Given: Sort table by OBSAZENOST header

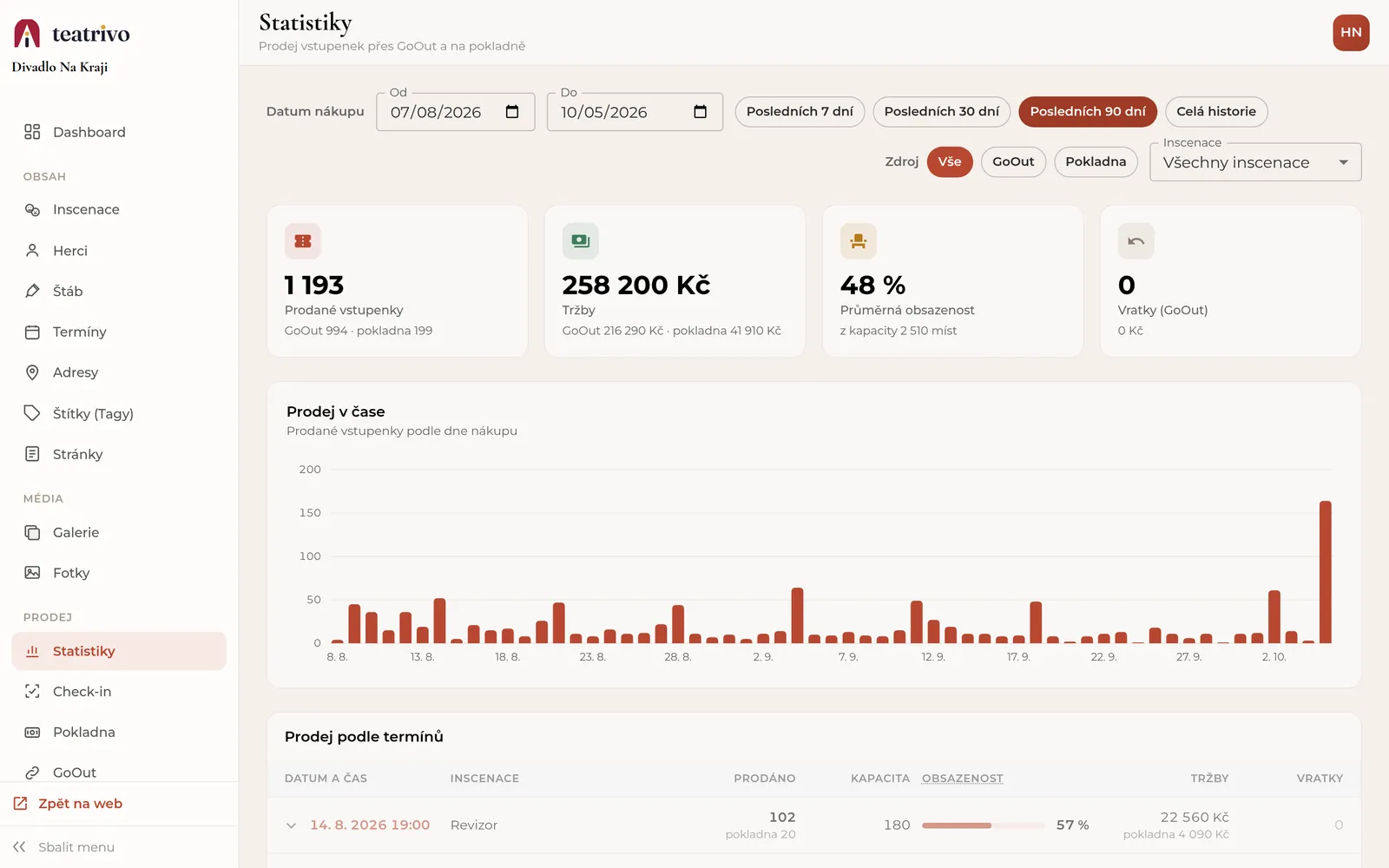Looking at the screenshot, I should [x=962, y=779].
